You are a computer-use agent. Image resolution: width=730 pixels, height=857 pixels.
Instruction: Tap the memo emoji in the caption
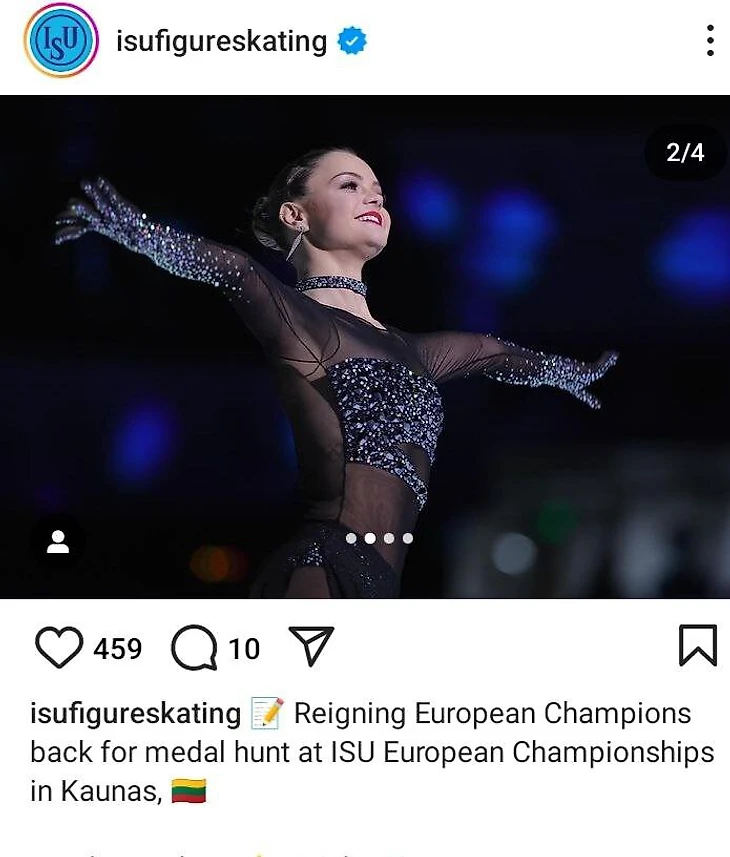pos(267,713)
